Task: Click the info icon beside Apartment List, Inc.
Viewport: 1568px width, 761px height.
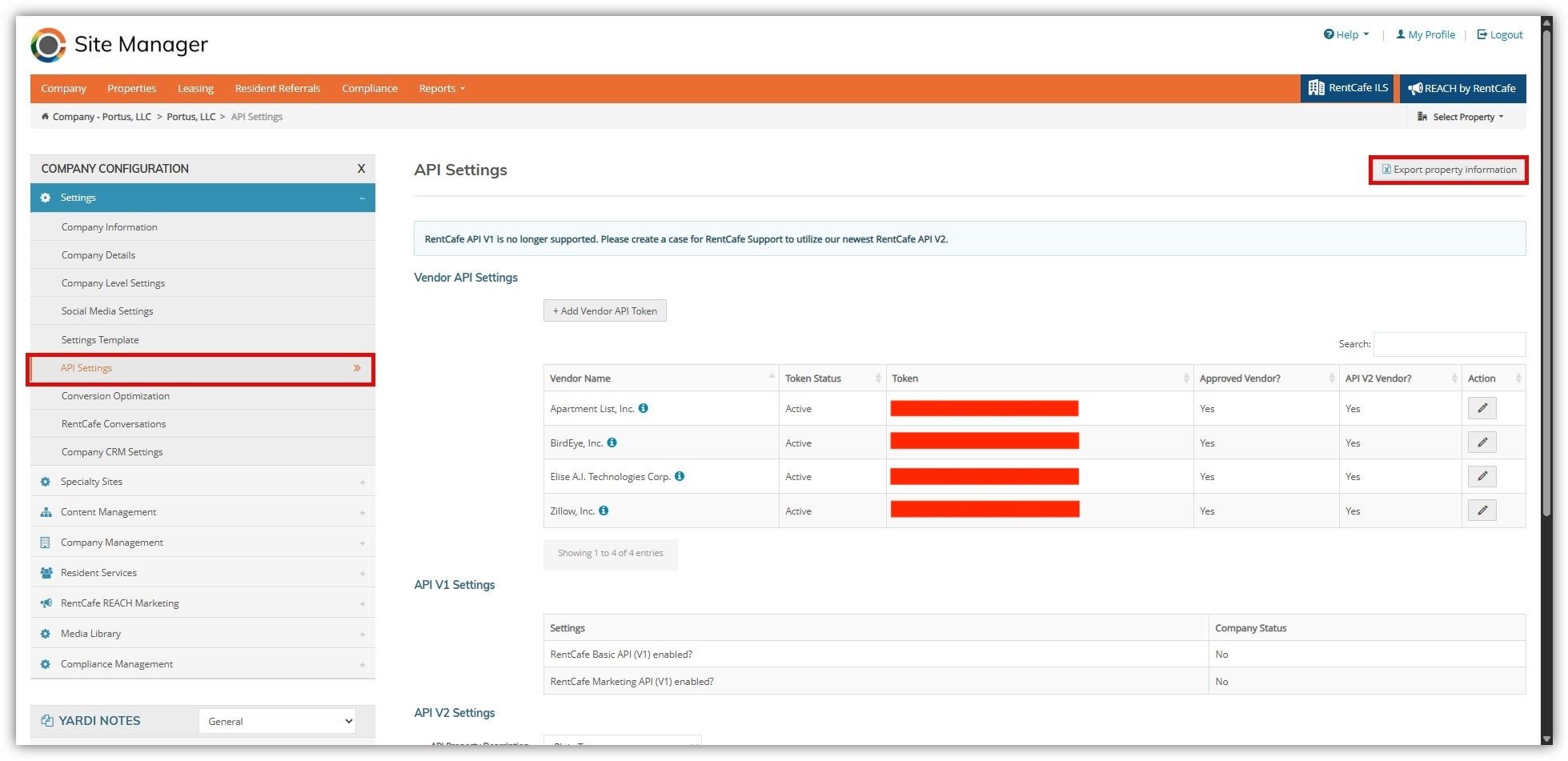Action: point(644,408)
